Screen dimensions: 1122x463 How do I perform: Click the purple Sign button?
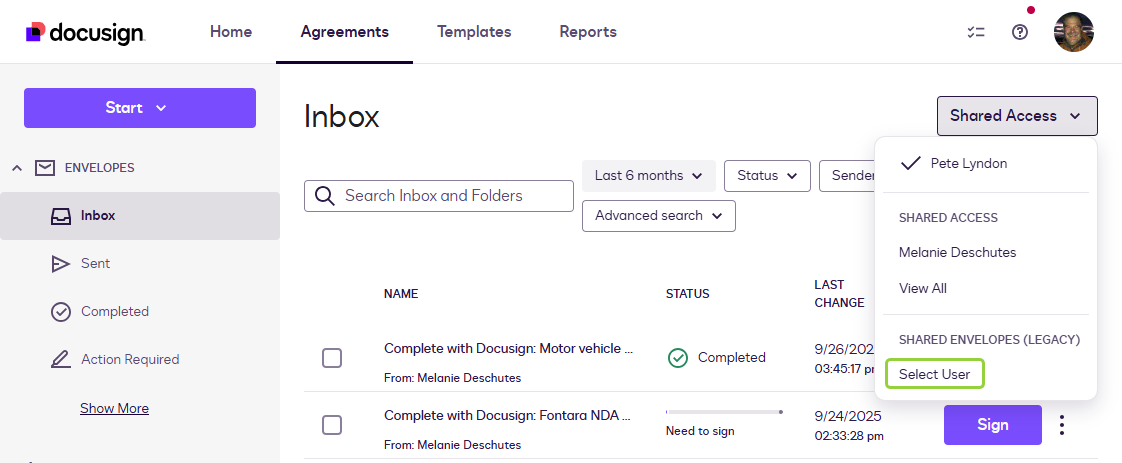pyautogui.click(x=992, y=425)
